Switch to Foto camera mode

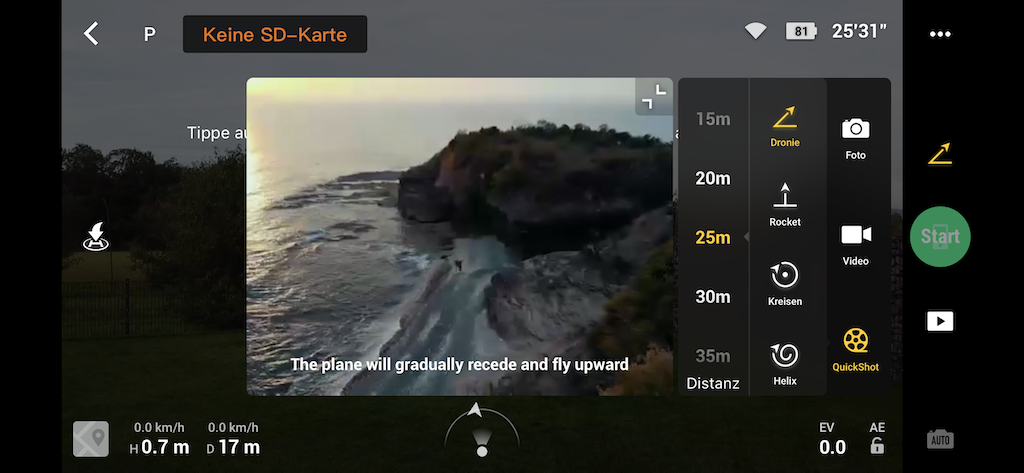point(855,139)
